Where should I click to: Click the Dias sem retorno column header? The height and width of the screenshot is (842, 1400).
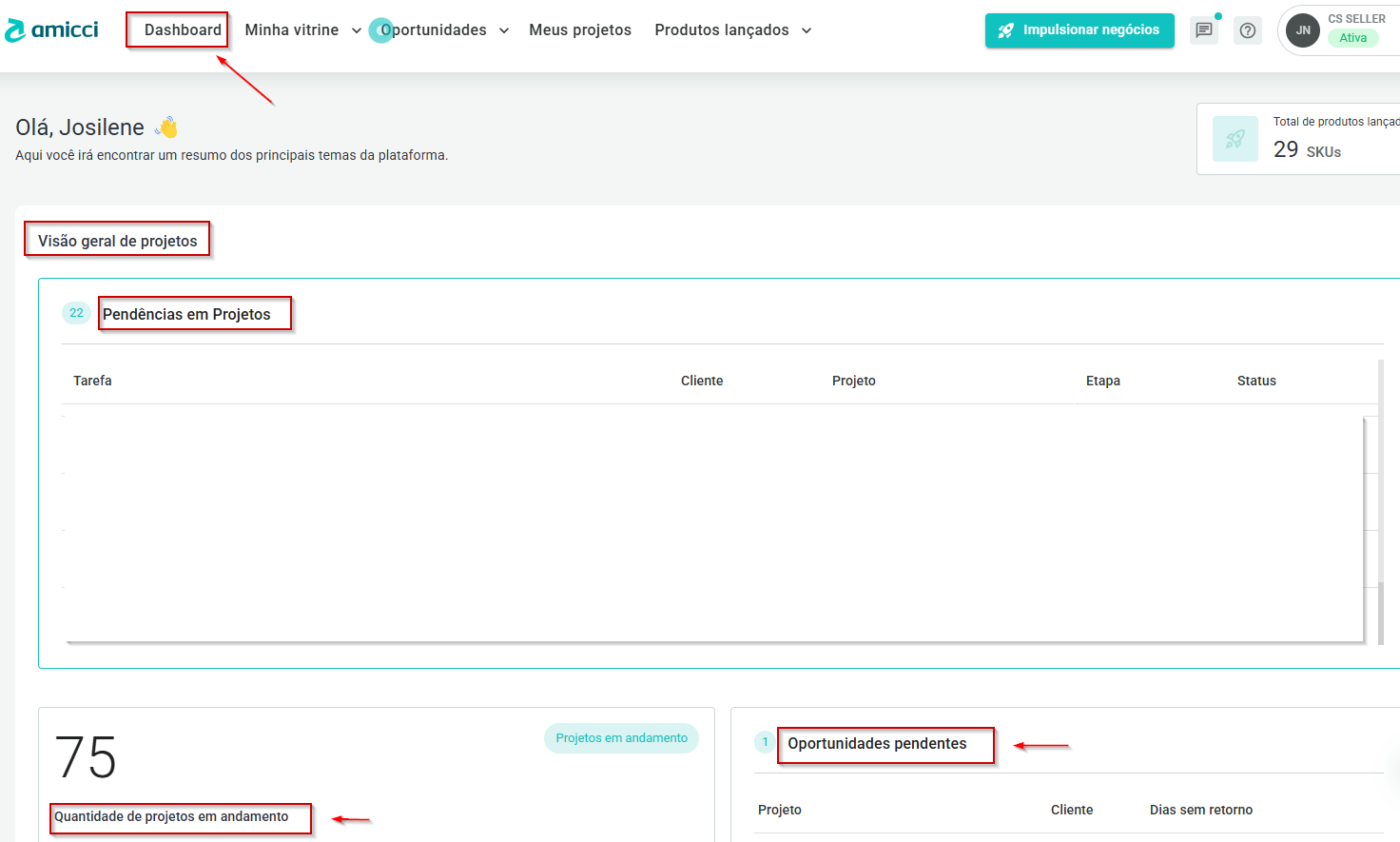point(1200,810)
